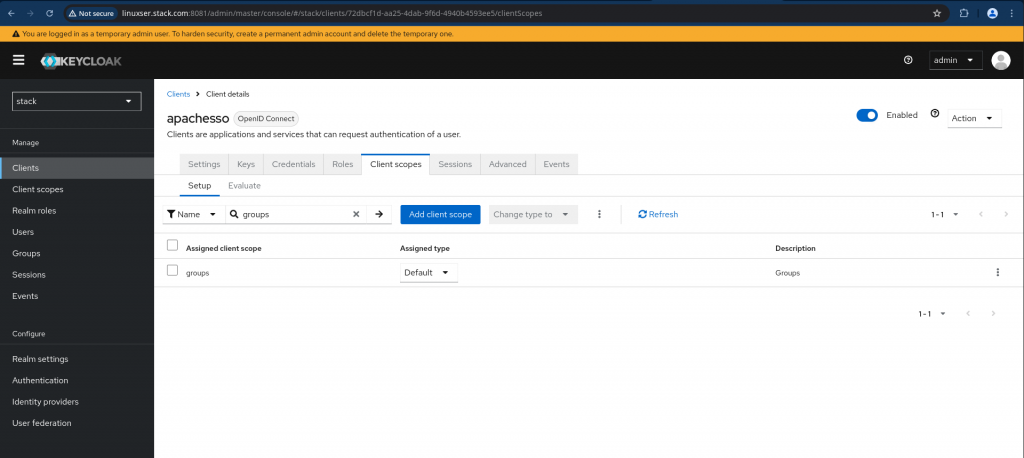Open browser profile icon
1024x458 pixels.
point(992,13)
